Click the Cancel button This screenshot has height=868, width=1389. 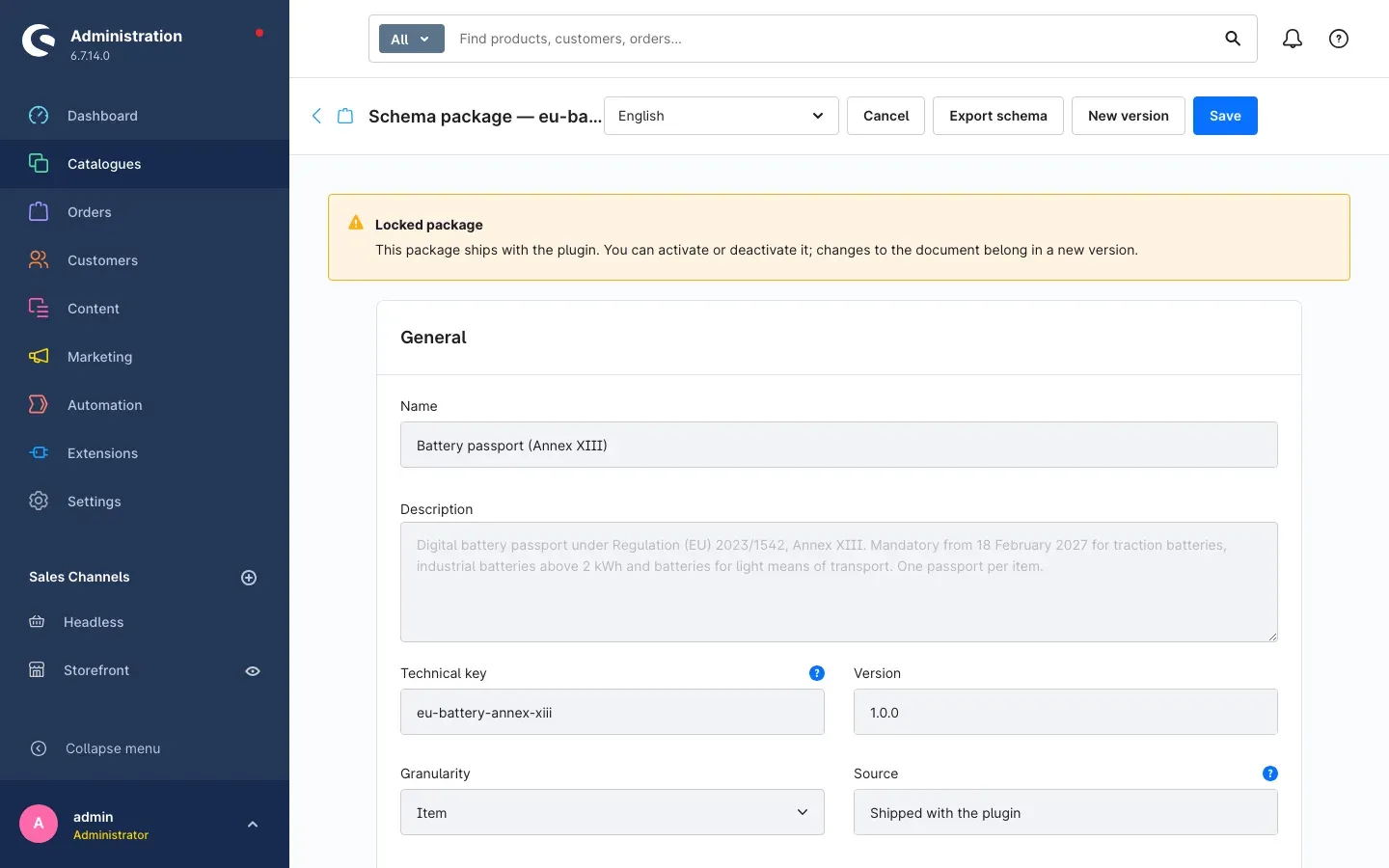885,116
